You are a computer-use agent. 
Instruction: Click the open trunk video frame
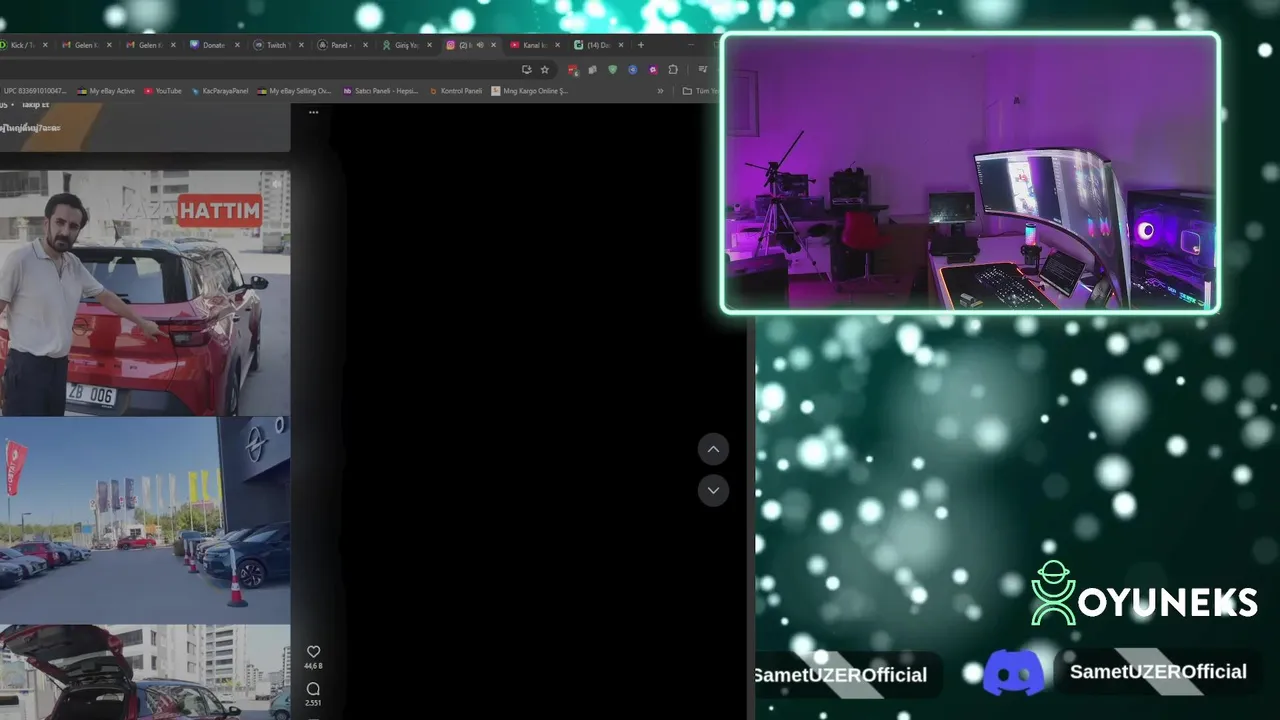click(145, 672)
